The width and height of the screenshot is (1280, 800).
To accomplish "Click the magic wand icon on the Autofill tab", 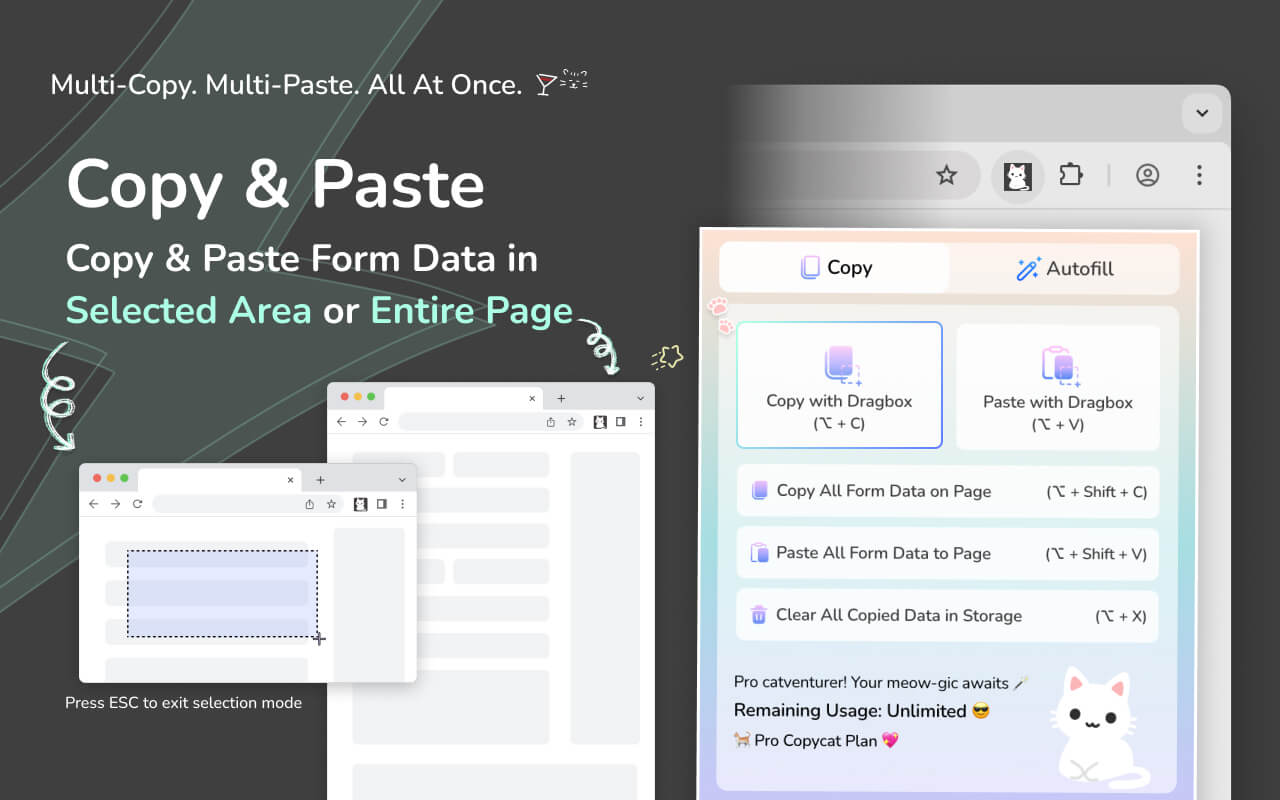I will (1028, 268).
